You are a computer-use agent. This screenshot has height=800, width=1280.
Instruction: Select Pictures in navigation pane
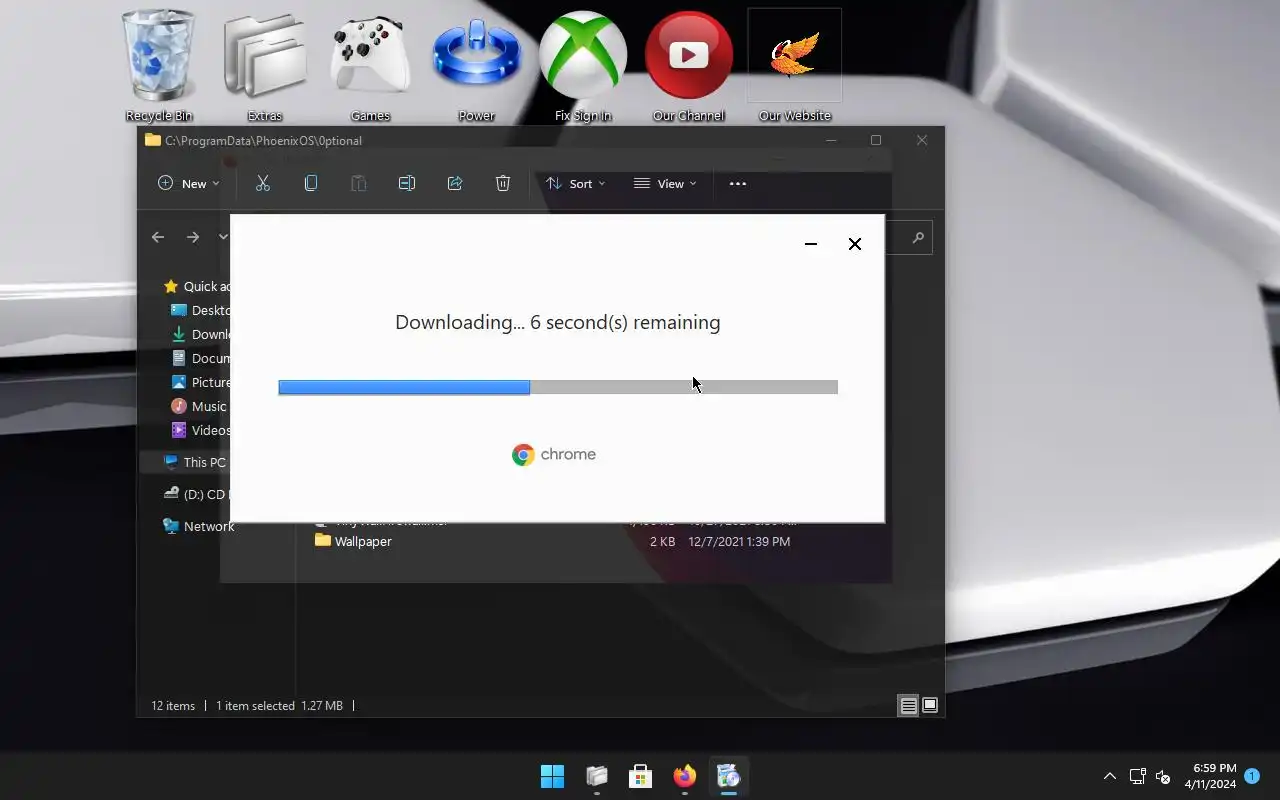pyautogui.click(x=201, y=382)
